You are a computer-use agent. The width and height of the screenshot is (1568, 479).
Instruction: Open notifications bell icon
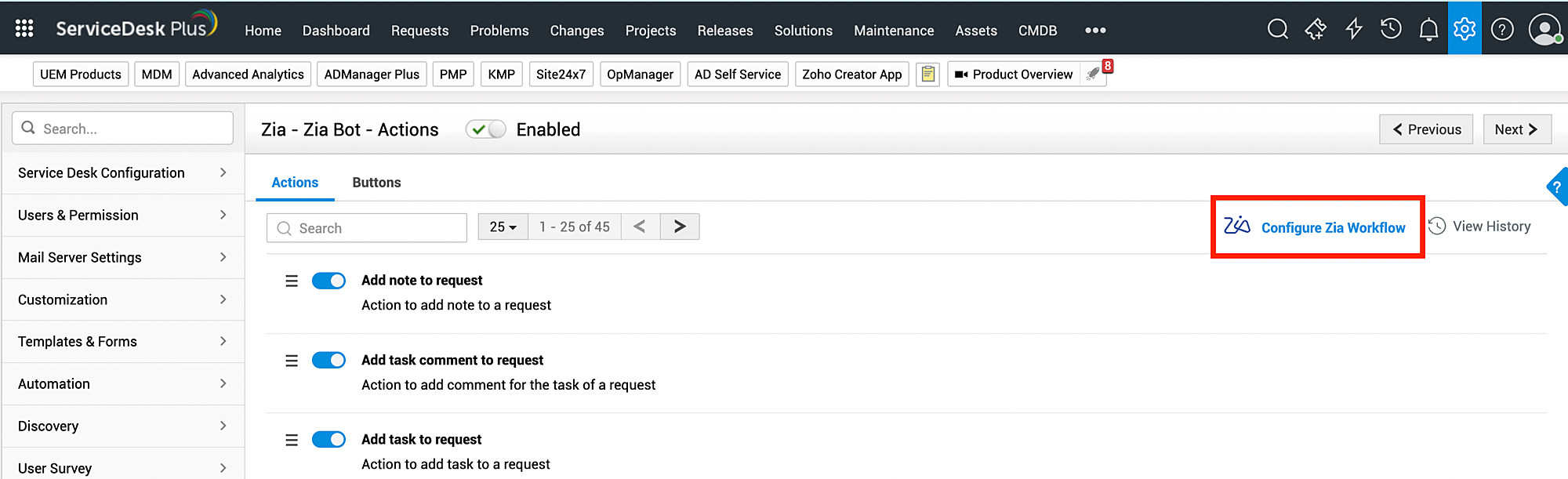(x=1428, y=30)
